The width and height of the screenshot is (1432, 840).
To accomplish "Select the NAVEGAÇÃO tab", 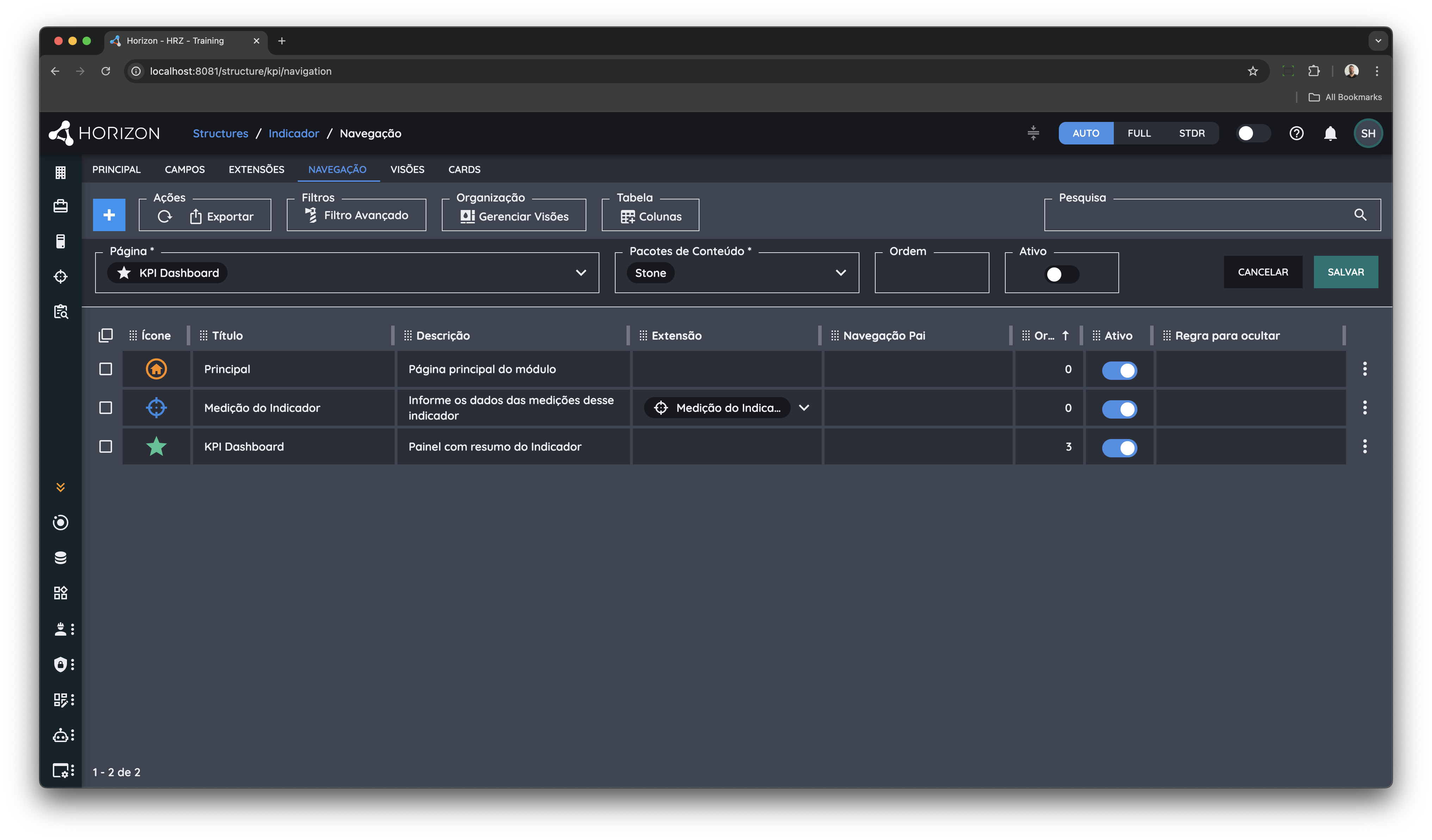I will [337, 169].
